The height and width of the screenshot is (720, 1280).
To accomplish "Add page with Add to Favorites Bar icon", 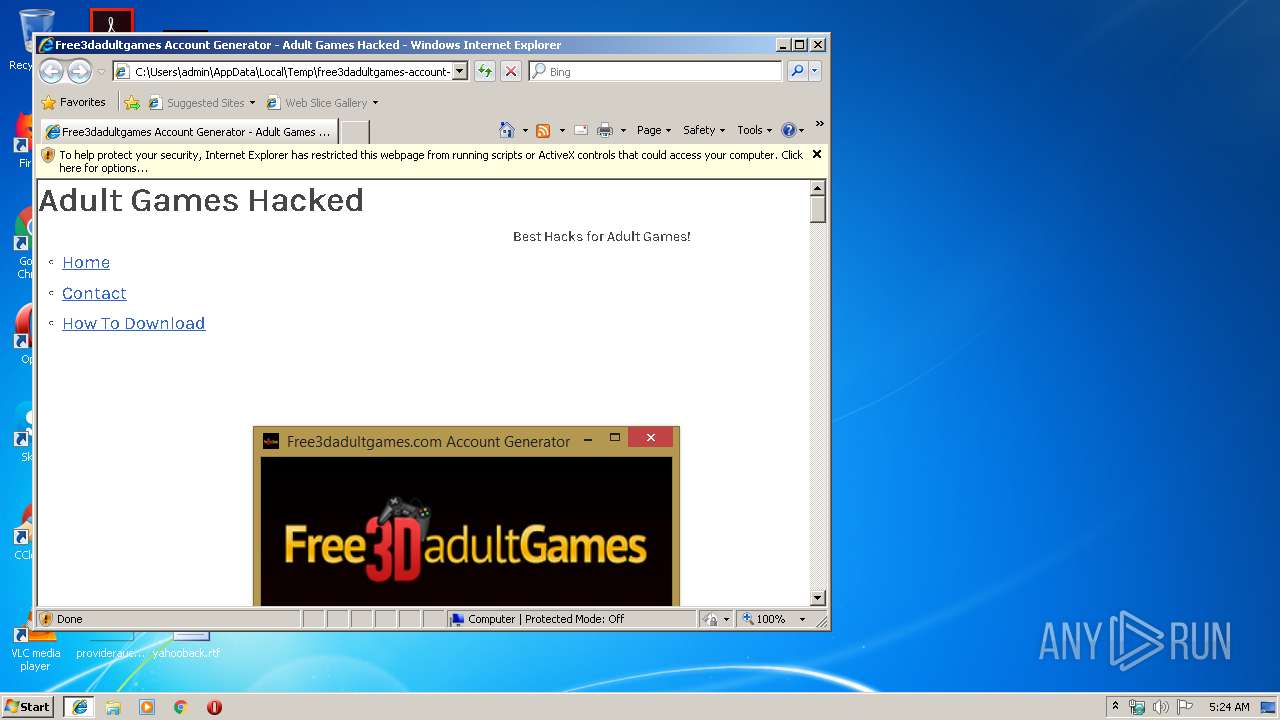I will 132,102.
